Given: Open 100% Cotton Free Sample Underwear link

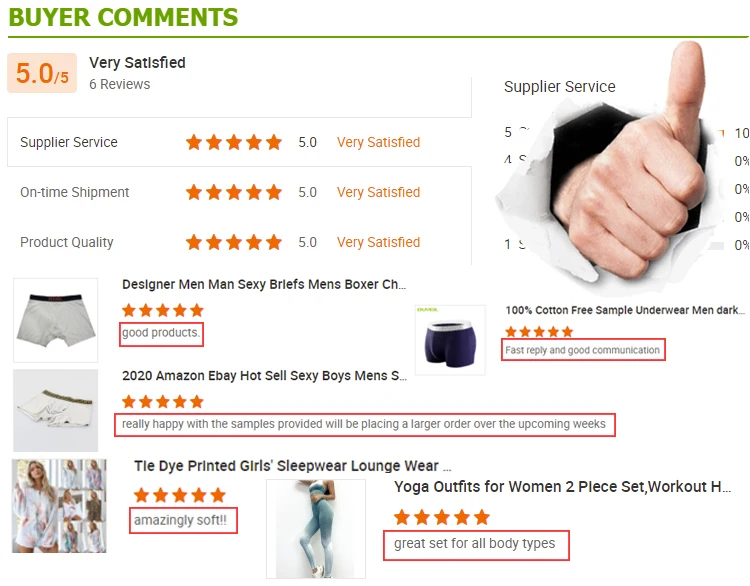Looking at the screenshot, I should (x=625, y=310).
